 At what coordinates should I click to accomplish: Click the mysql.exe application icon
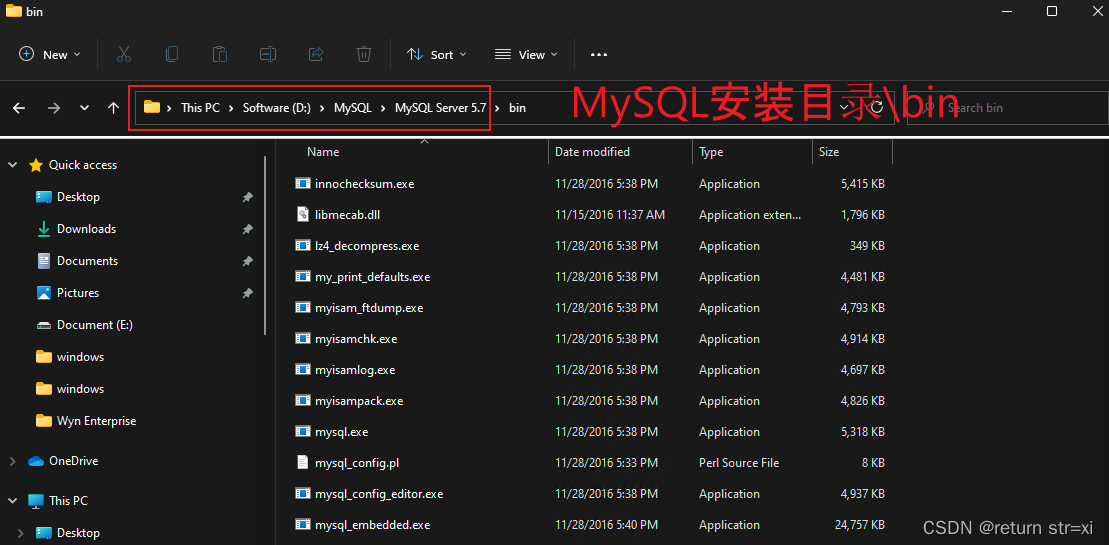pyautogui.click(x=303, y=432)
